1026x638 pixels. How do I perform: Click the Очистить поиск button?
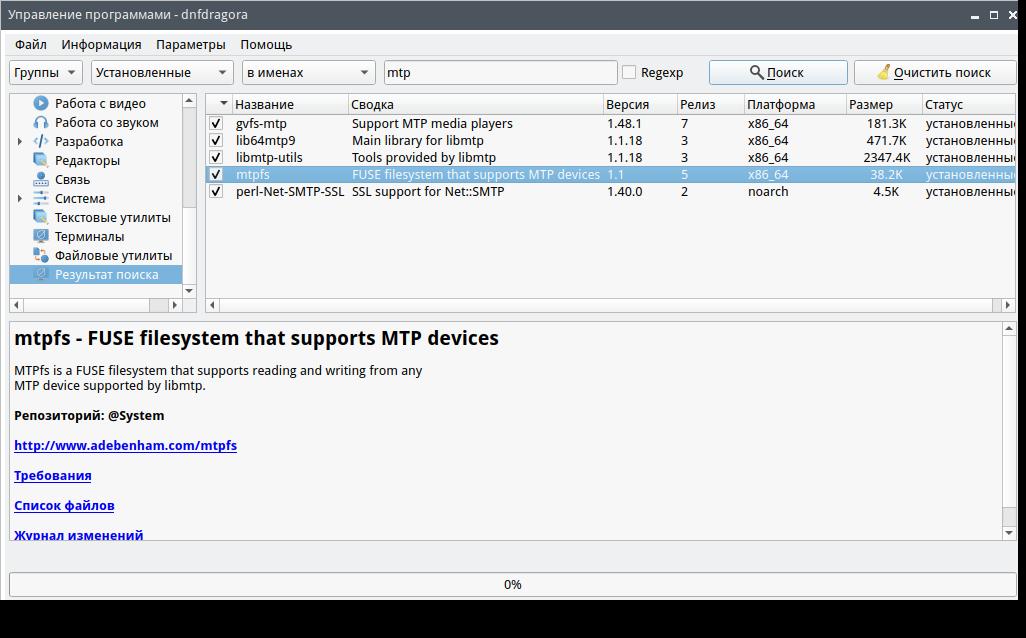pyautogui.click(x=935, y=73)
